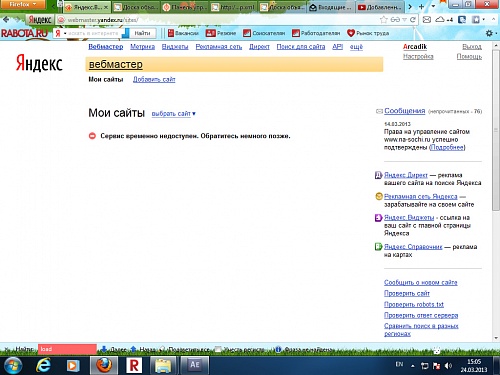Expand the ещё services menu
The image size is (500, 375).
click(x=356, y=47)
